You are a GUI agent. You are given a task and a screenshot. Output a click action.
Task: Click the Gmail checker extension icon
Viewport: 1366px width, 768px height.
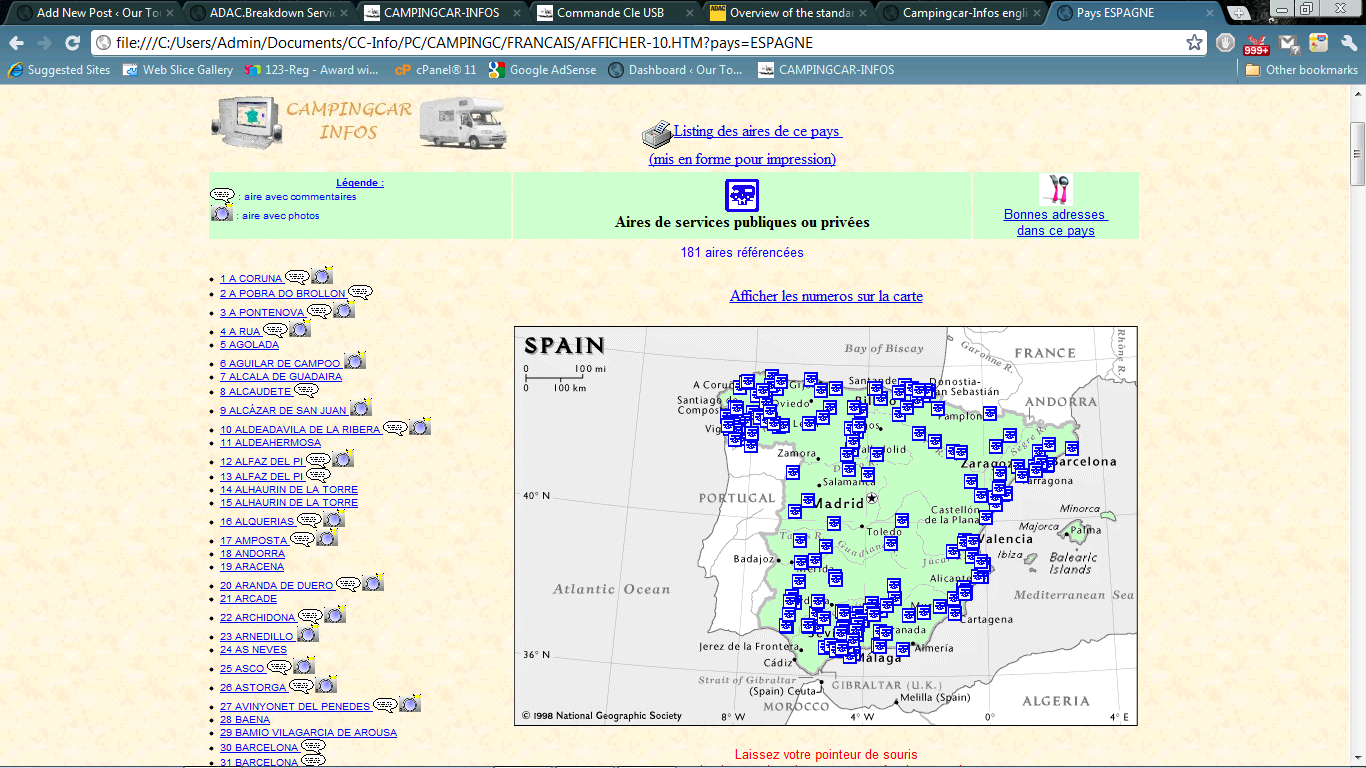click(x=1288, y=43)
